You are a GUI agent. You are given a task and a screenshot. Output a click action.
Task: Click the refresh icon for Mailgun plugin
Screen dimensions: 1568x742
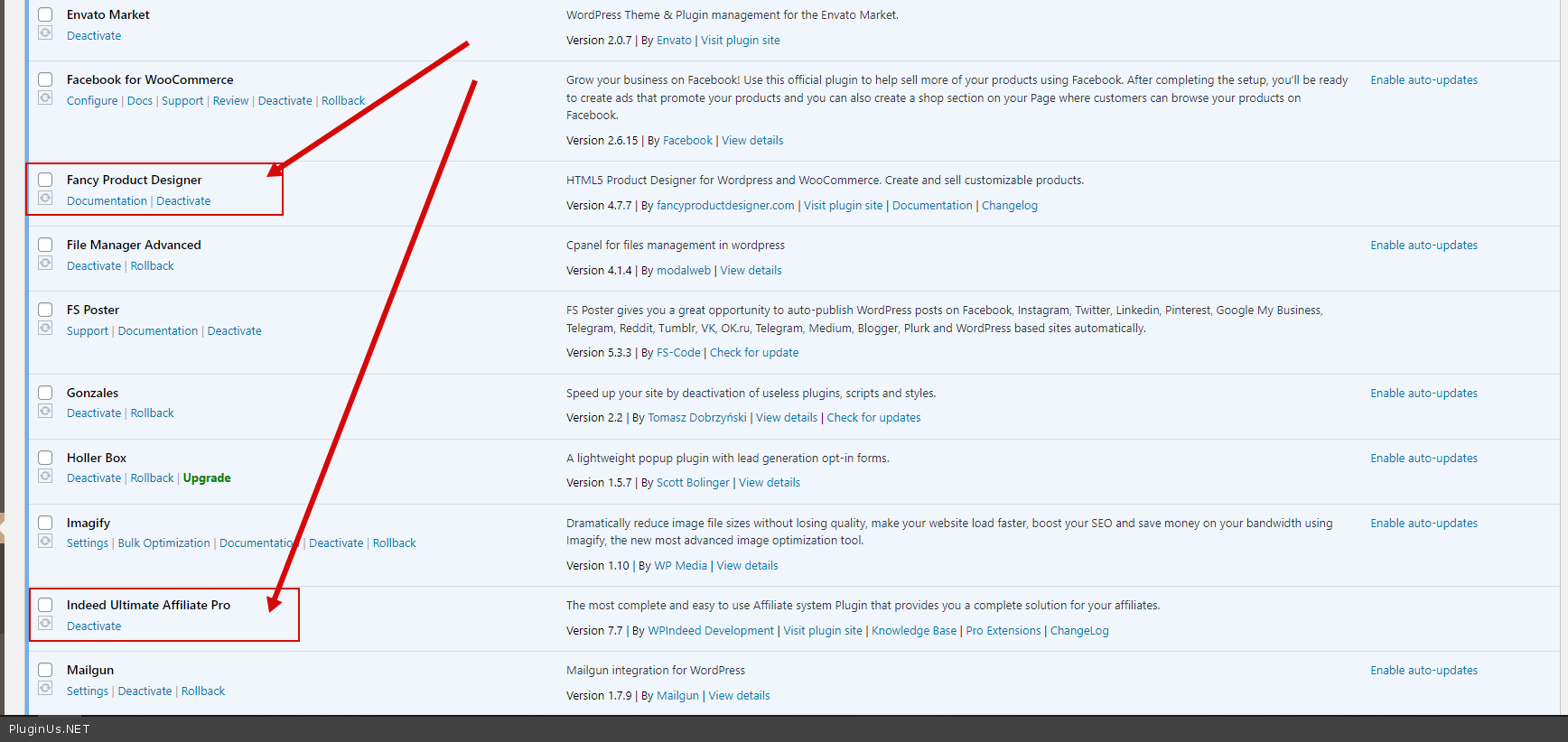click(45, 689)
